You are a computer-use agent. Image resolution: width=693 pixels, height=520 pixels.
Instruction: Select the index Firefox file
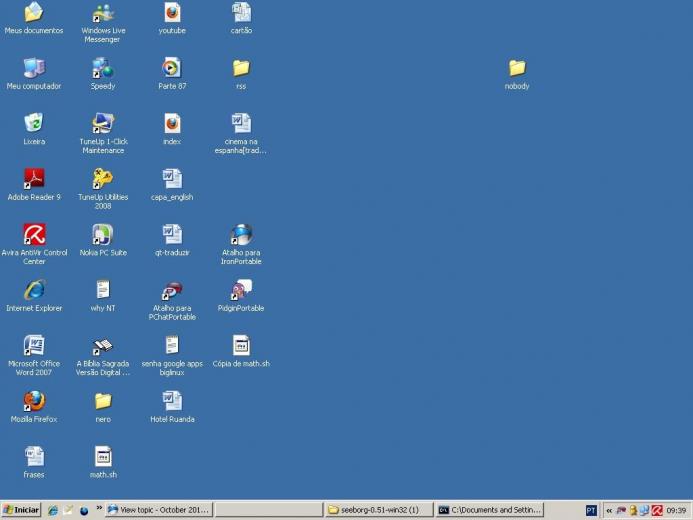tap(172, 123)
